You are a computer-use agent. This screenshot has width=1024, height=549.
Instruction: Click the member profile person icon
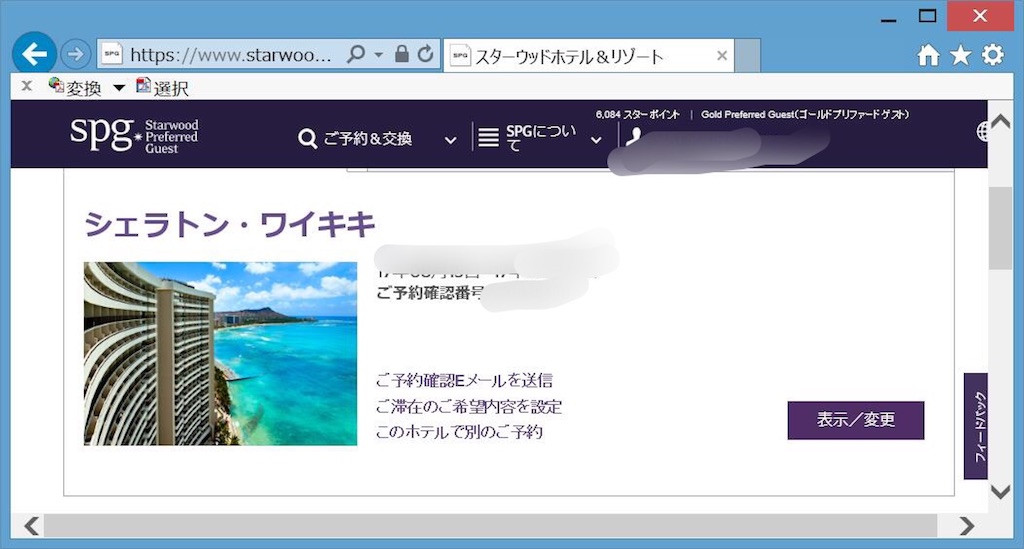[x=633, y=136]
